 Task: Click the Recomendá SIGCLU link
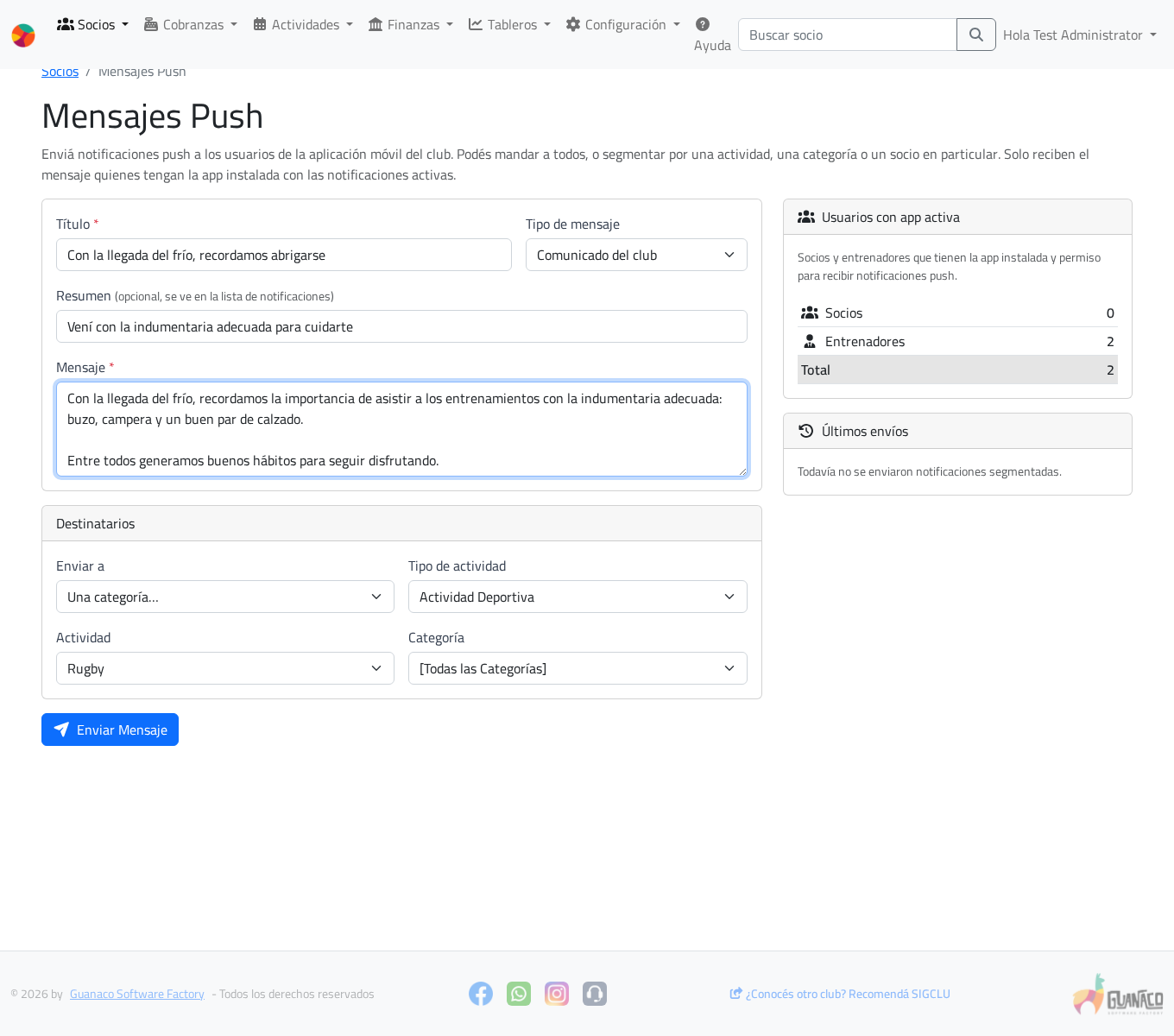(x=840, y=994)
